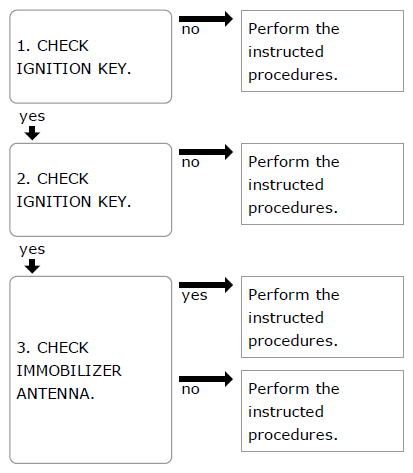The height and width of the screenshot is (473, 413).
Task: Click the 'yes' label under step 2
Action: click(x=32, y=250)
